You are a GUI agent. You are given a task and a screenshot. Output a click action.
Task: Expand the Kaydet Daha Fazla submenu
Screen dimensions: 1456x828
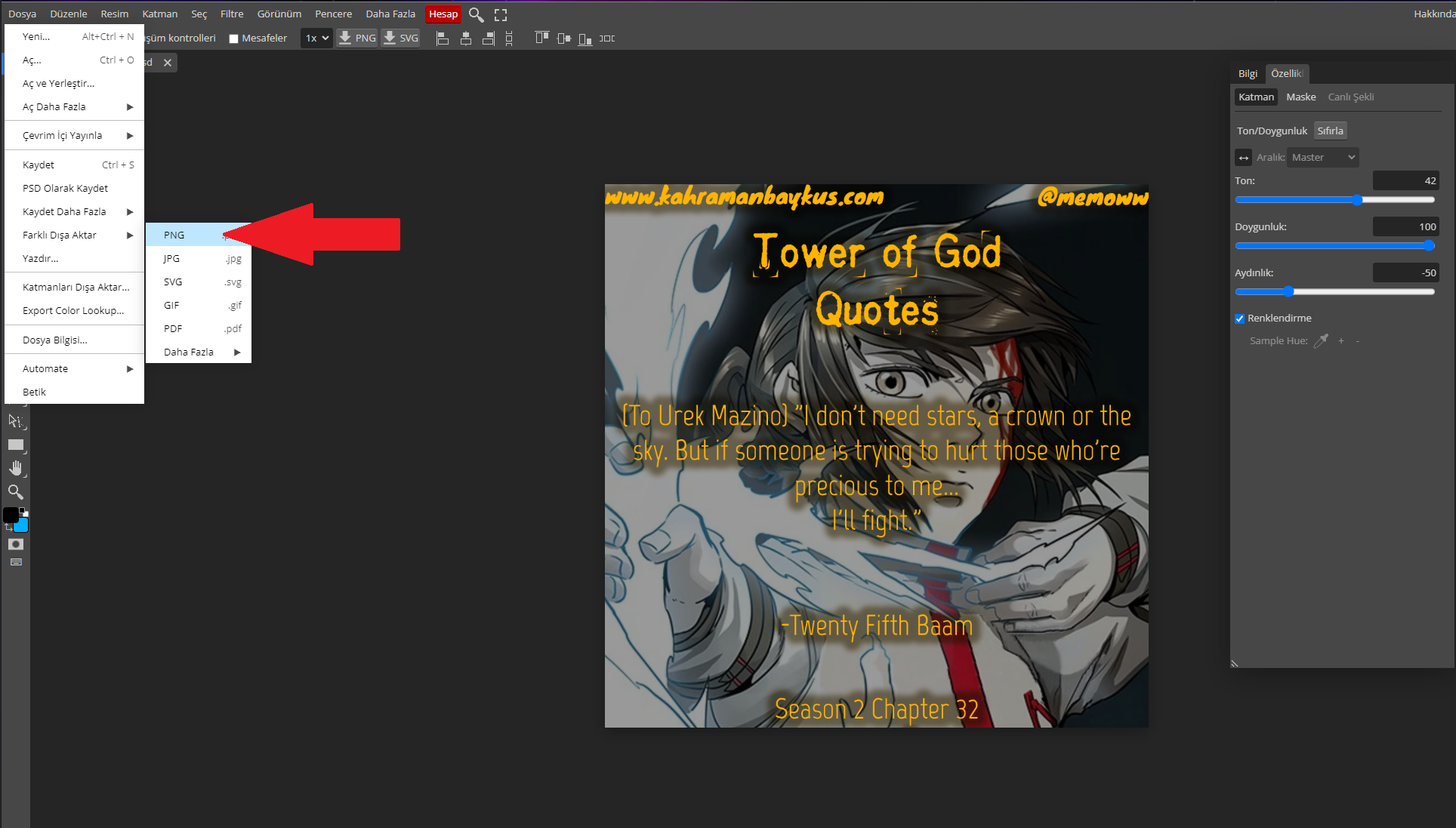coord(74,212)
